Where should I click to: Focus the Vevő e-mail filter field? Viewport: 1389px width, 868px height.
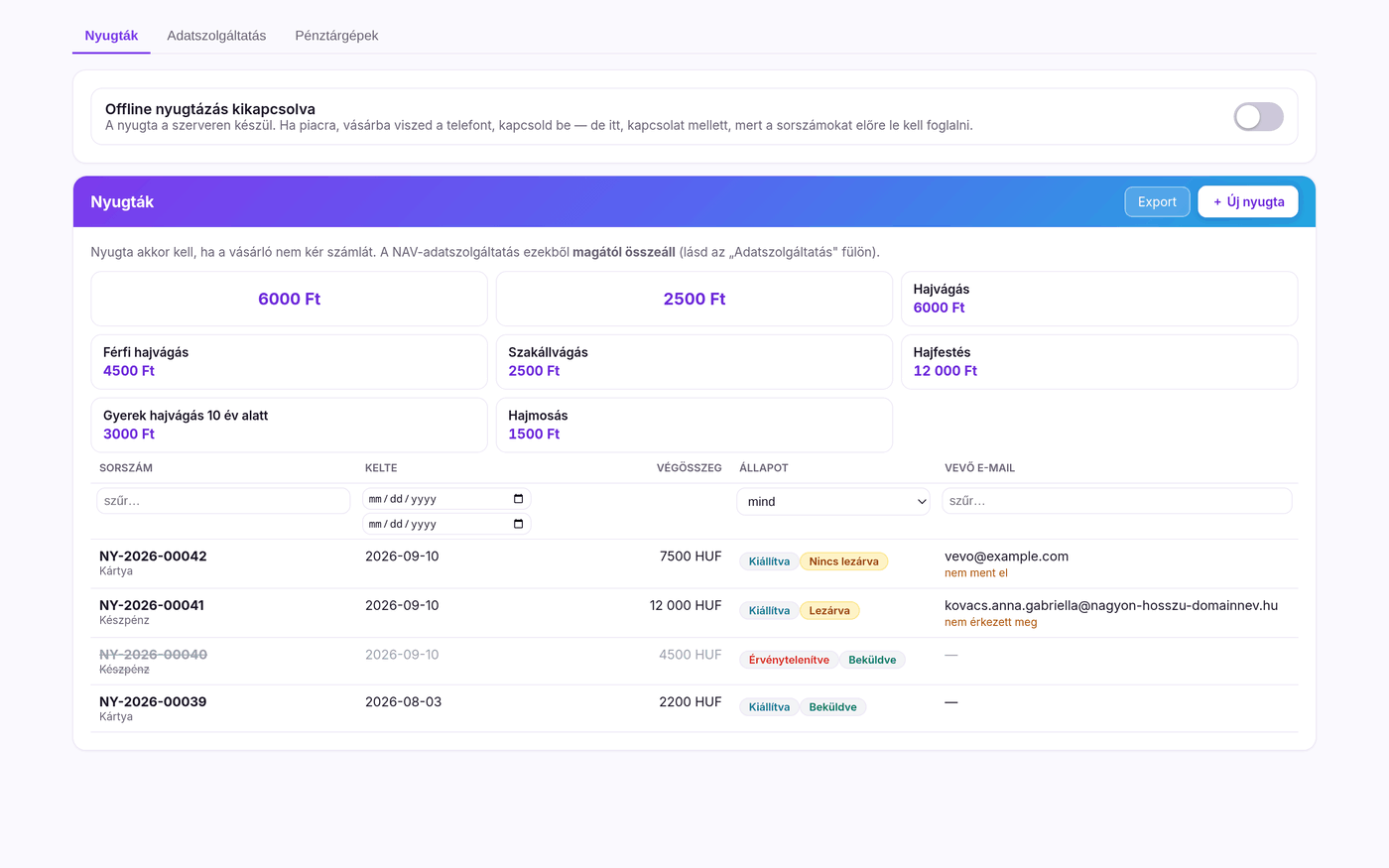click(1117, 501)
